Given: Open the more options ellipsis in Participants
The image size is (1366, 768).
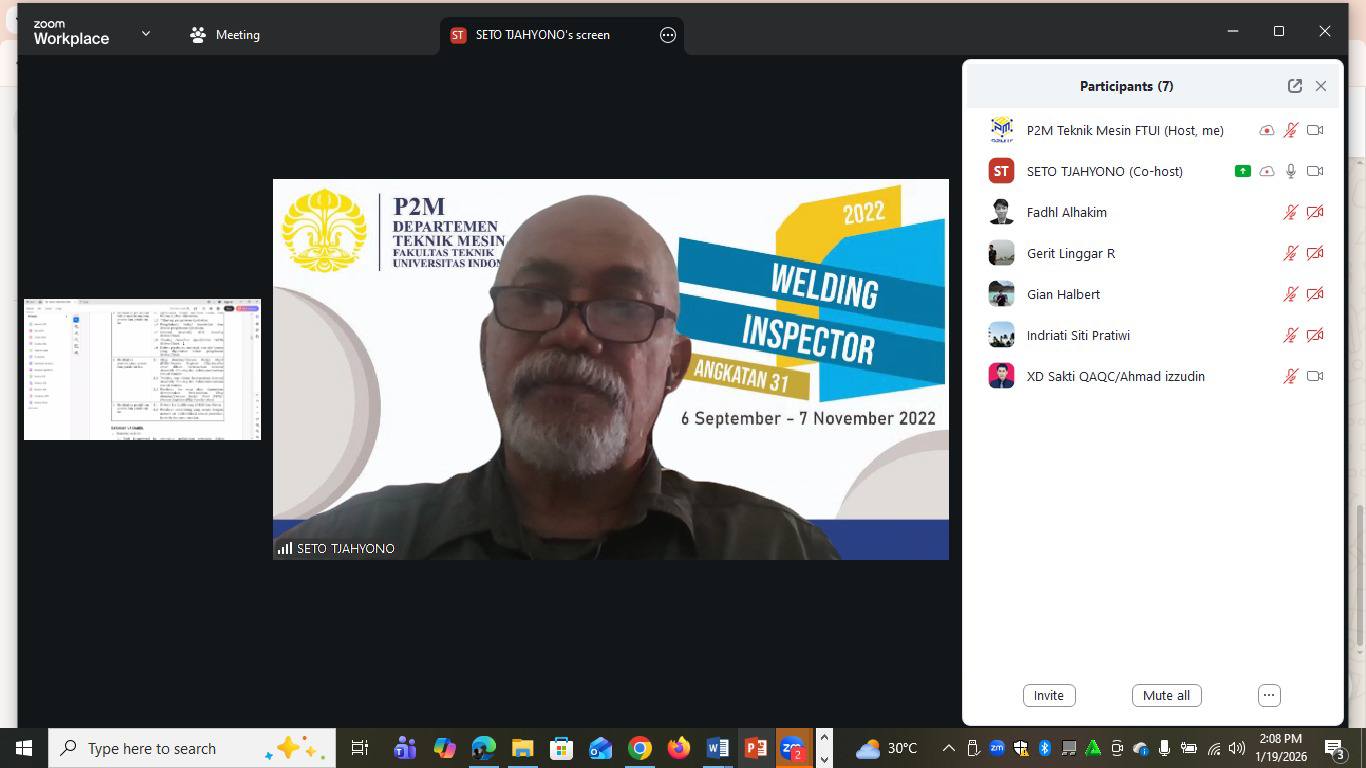Looking at the screenshot, I should pos(1269,695).
